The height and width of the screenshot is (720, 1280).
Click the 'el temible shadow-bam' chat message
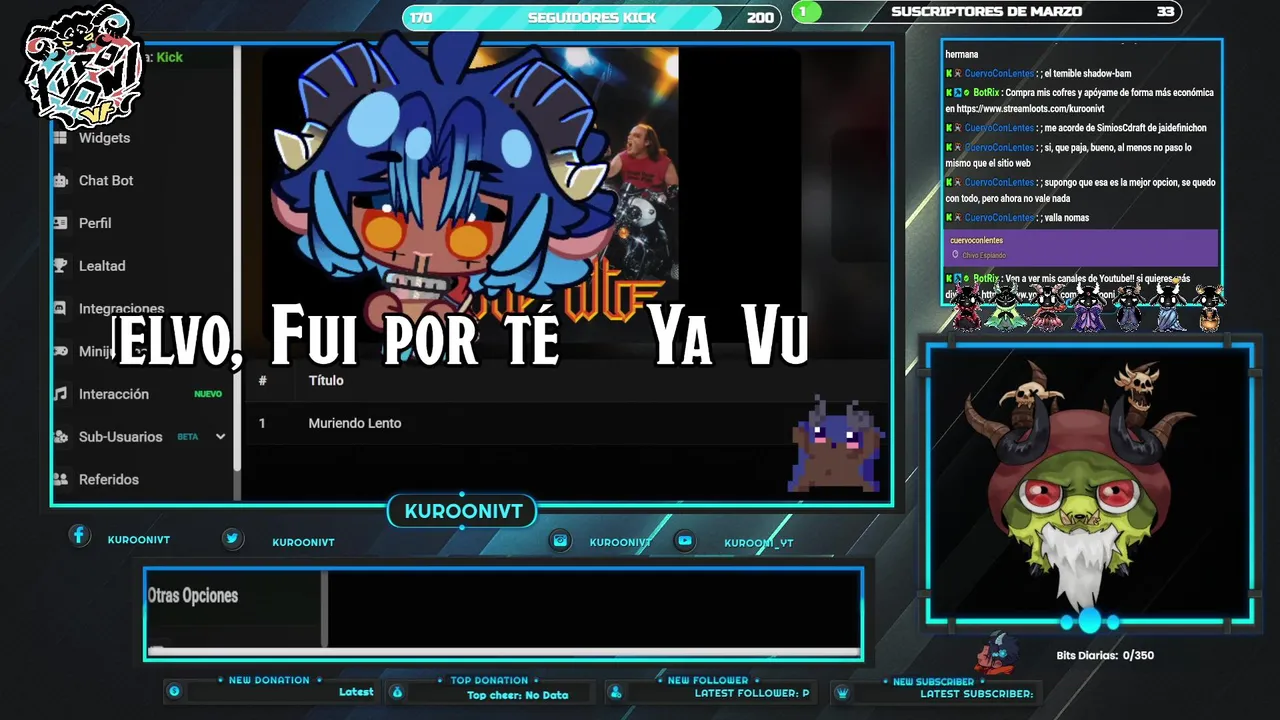pos(1038,73)
